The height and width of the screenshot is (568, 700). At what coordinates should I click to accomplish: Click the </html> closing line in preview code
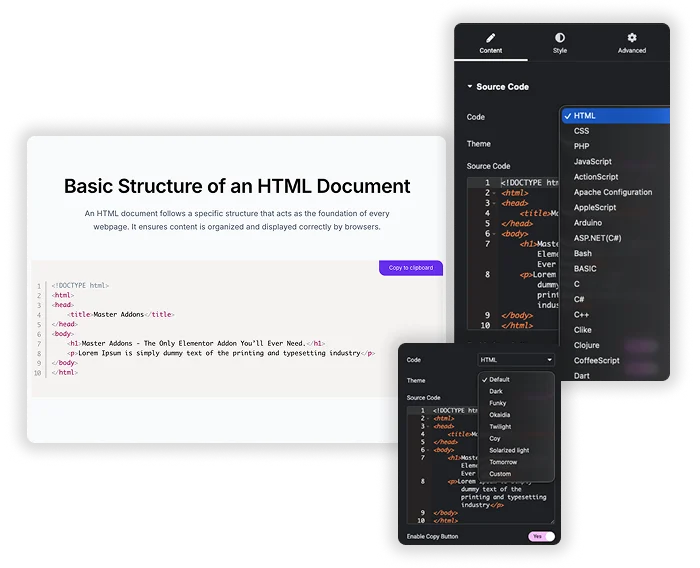[x=64, y=372]
